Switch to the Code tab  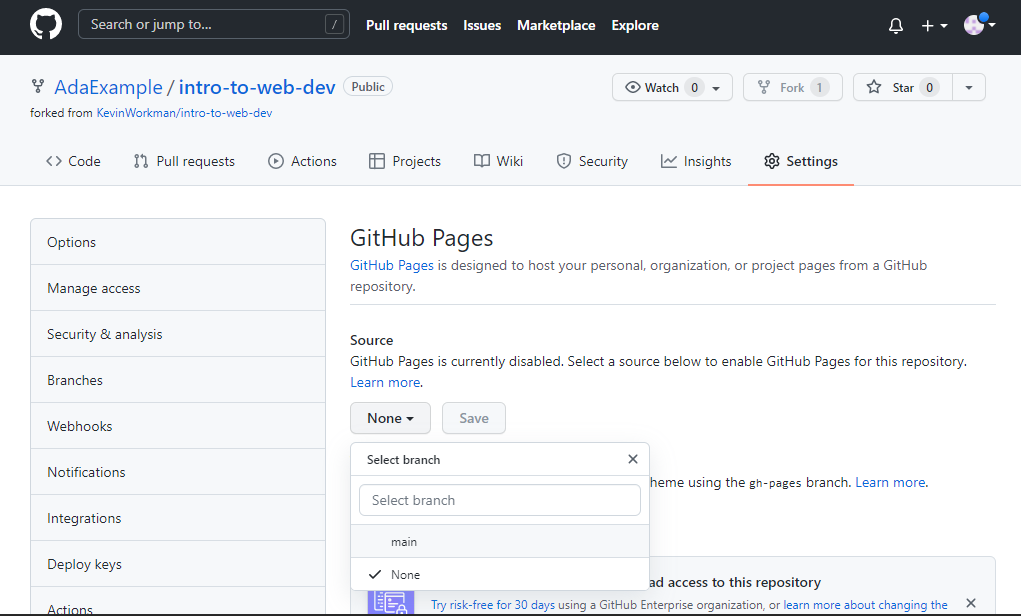pyautogui.click(x=73, y=161)
